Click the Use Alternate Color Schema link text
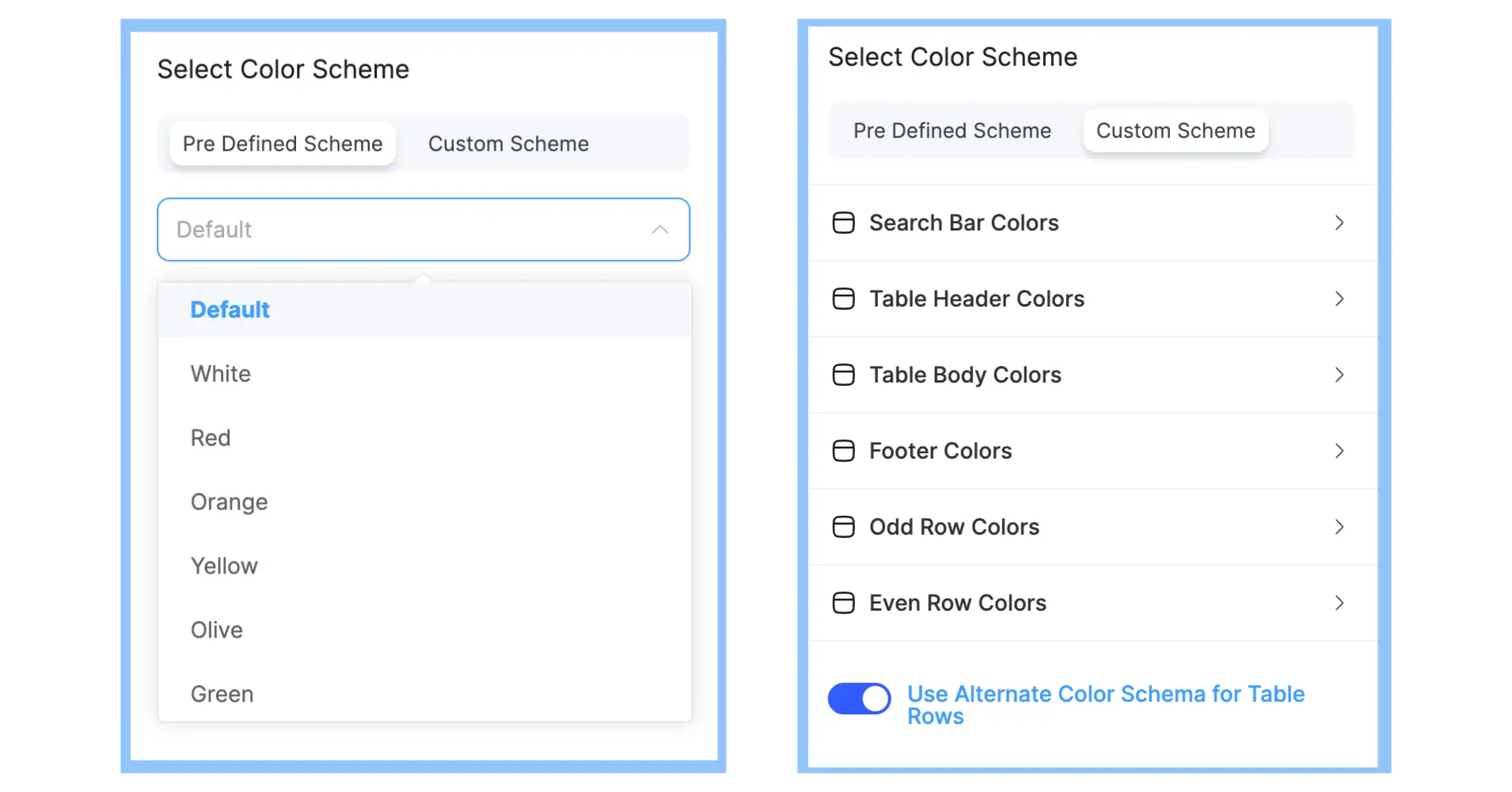1512x792 pixels. (1105, 704)
